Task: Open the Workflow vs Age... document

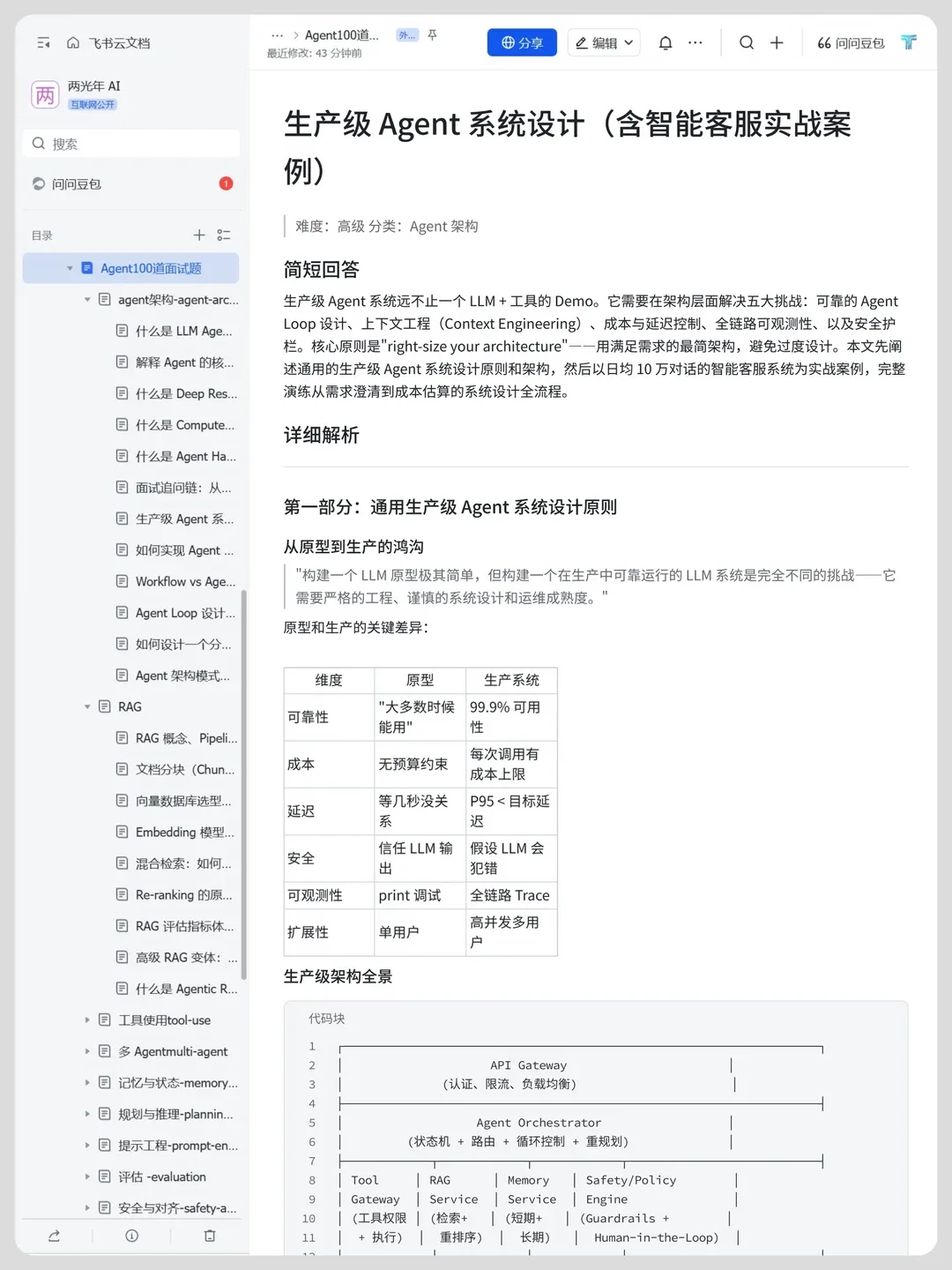Action: click(x=185, y=581)
